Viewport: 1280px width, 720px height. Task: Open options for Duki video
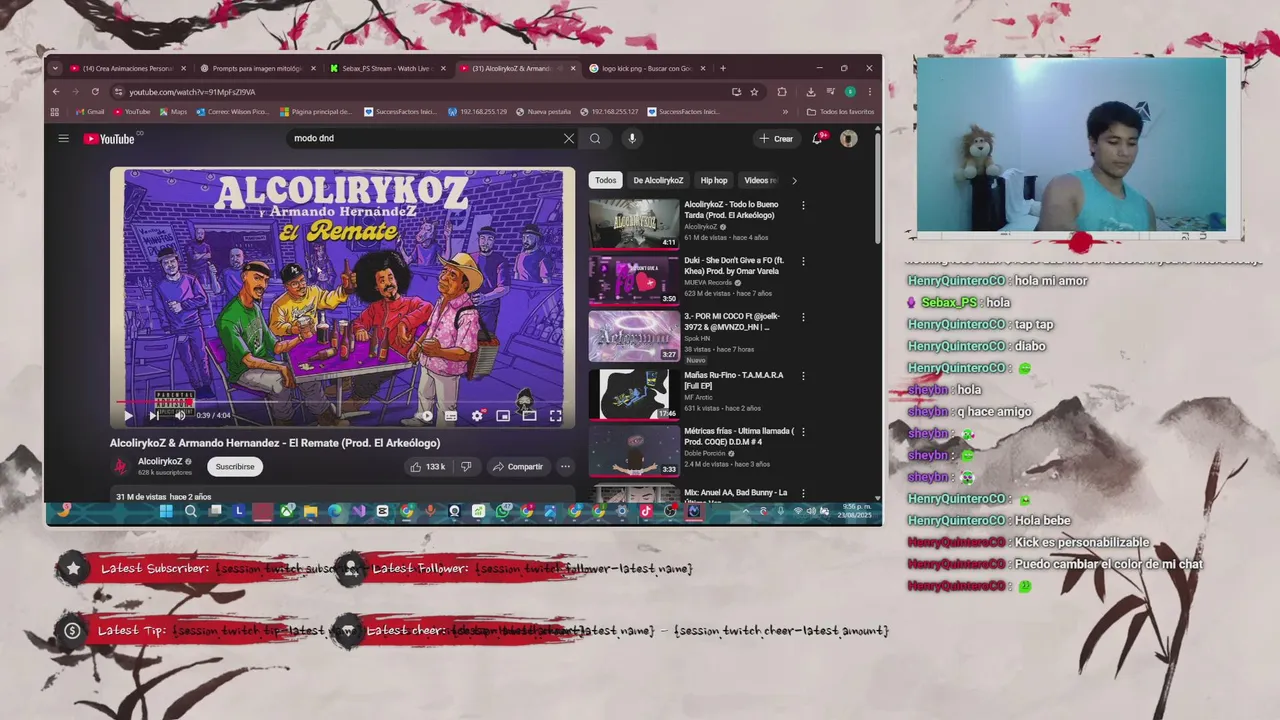pyautogui.click(x=802, y=262)
